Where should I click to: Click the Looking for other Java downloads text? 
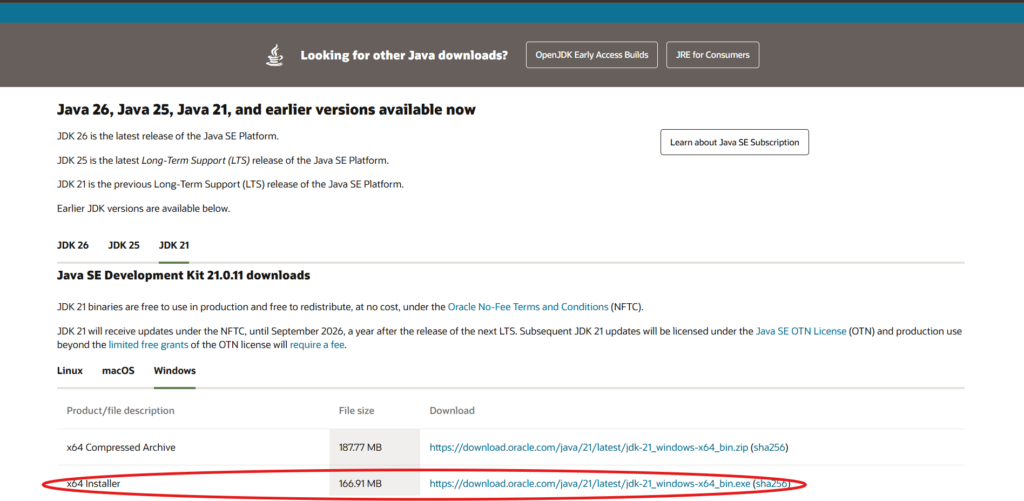tap(404, 56)
